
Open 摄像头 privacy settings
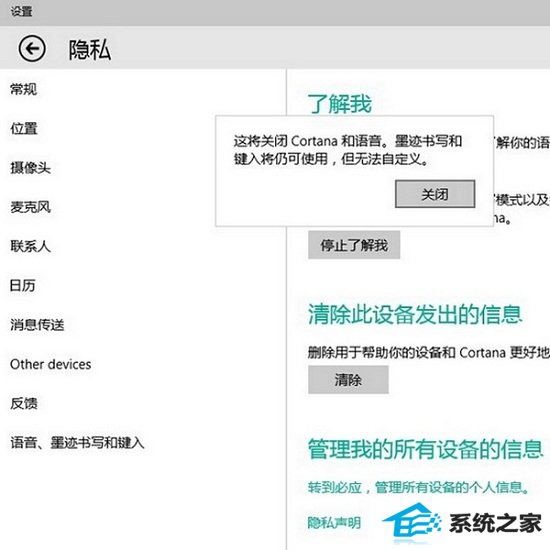coord(30,168)
